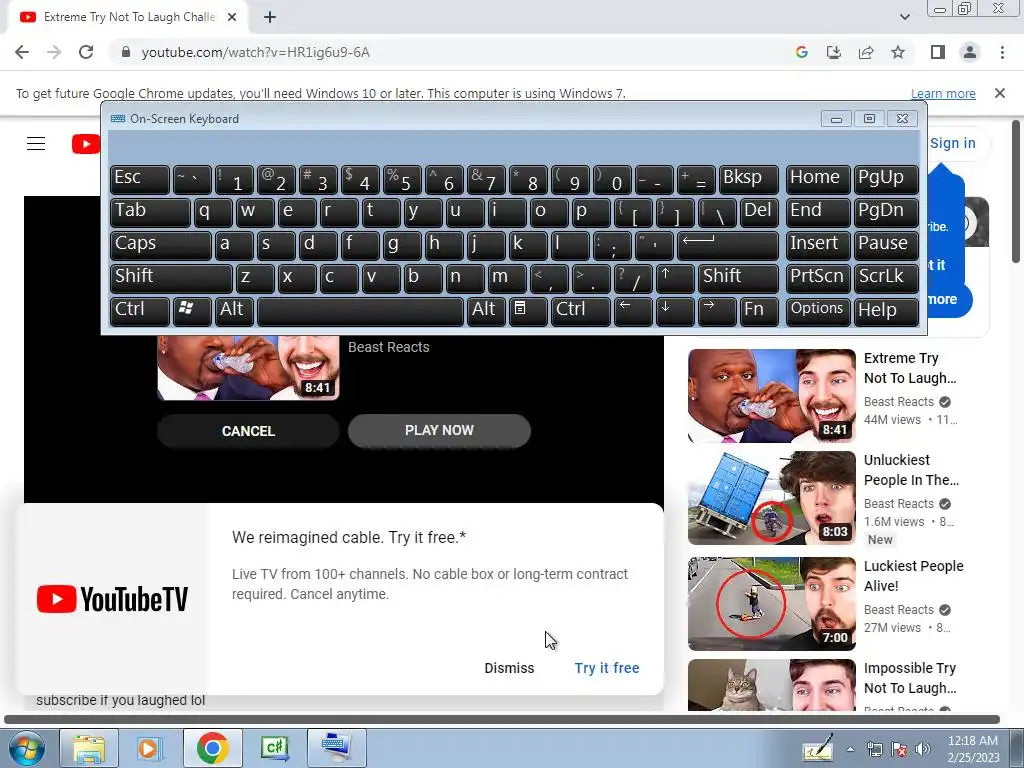The width and height of the screenshot is (1024, 768).
Task: Open a new browser tab
Action: point(270,17)
